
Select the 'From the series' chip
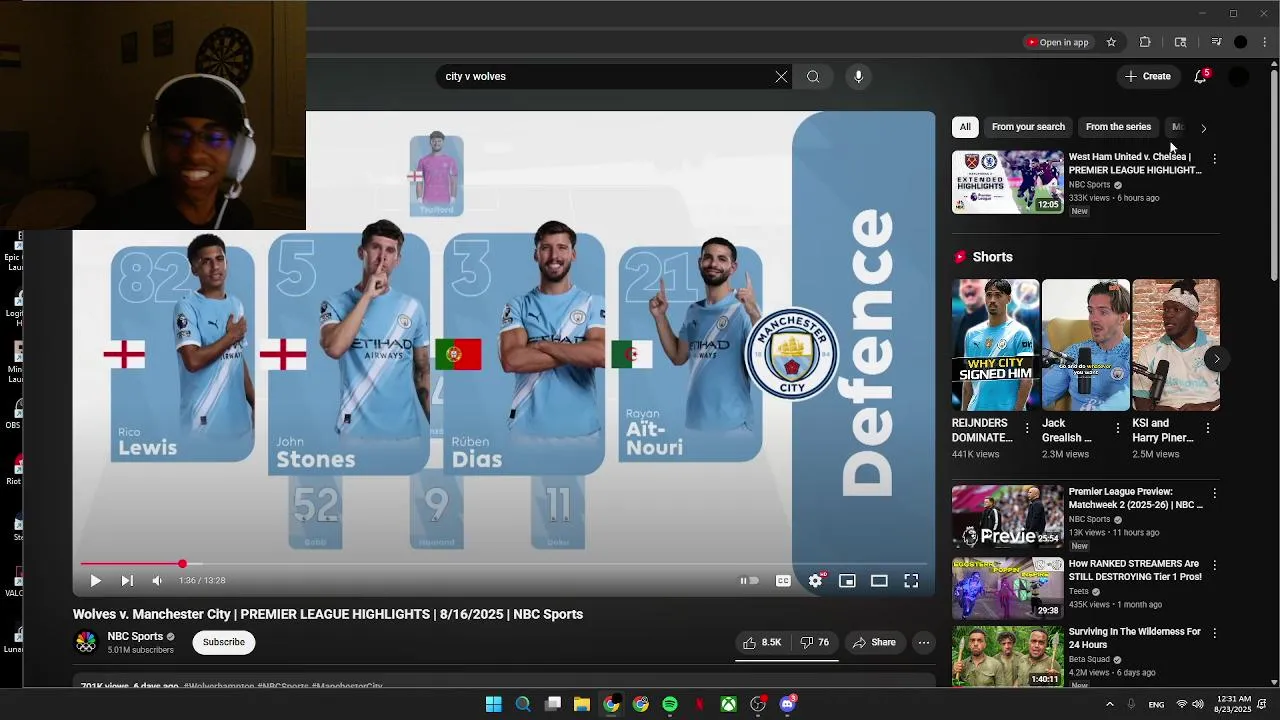1118,127
